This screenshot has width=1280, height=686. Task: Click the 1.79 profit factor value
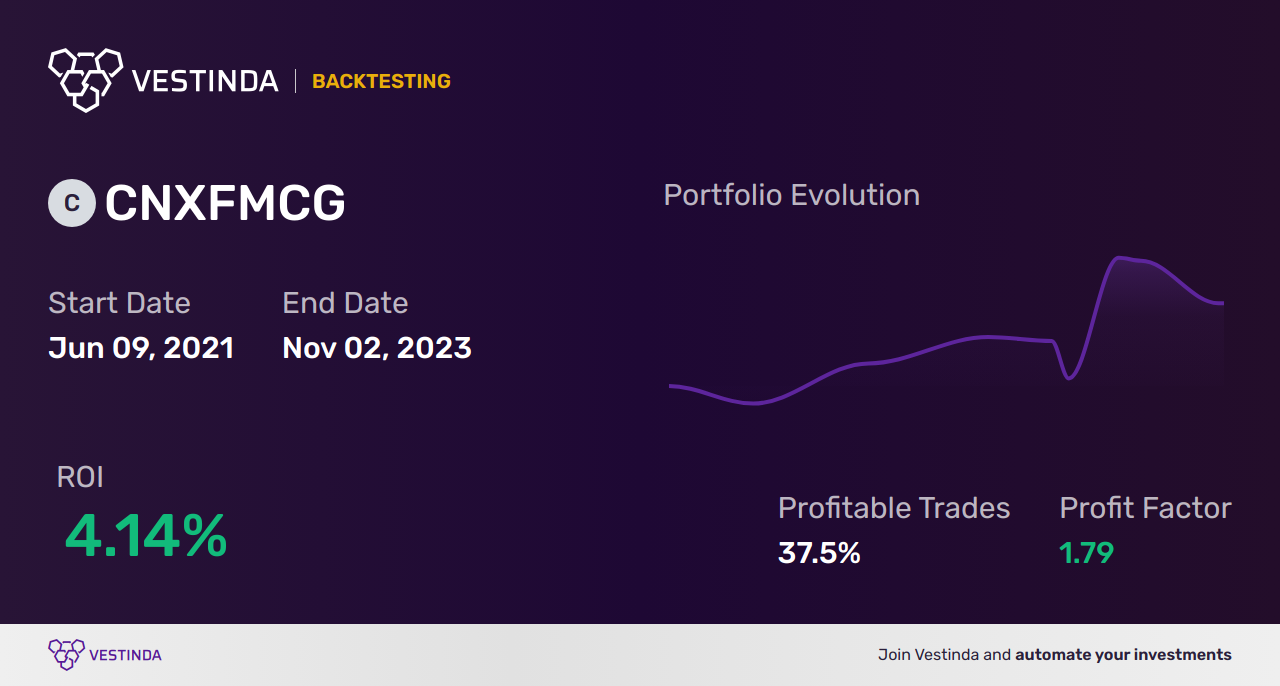[1086, 552]
